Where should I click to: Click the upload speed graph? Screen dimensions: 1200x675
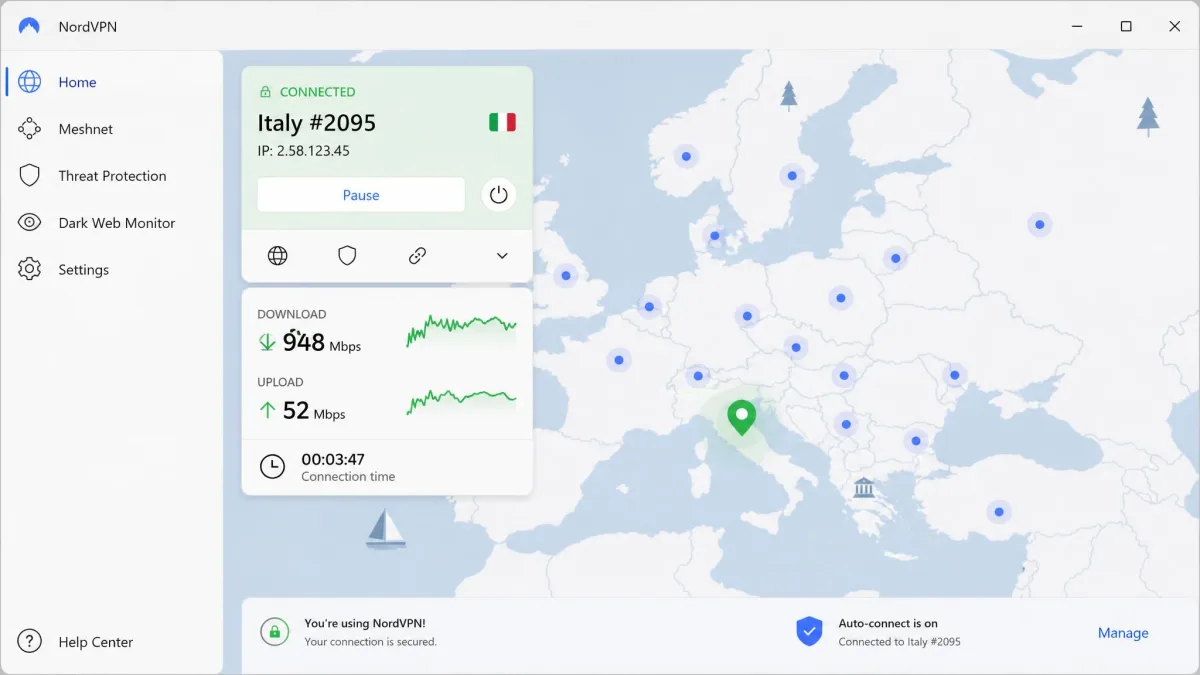[x=461, y=401]
